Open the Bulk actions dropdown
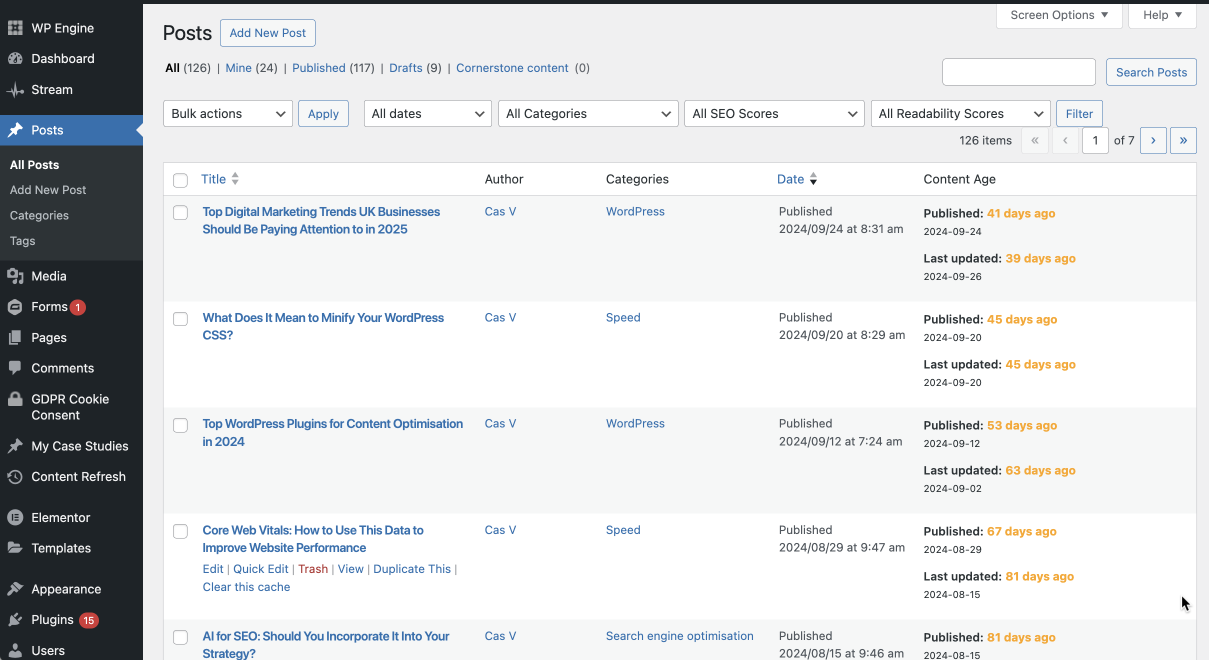Image resolution: width=1209 pixels, height=660 pixels. tap(227, 114)
